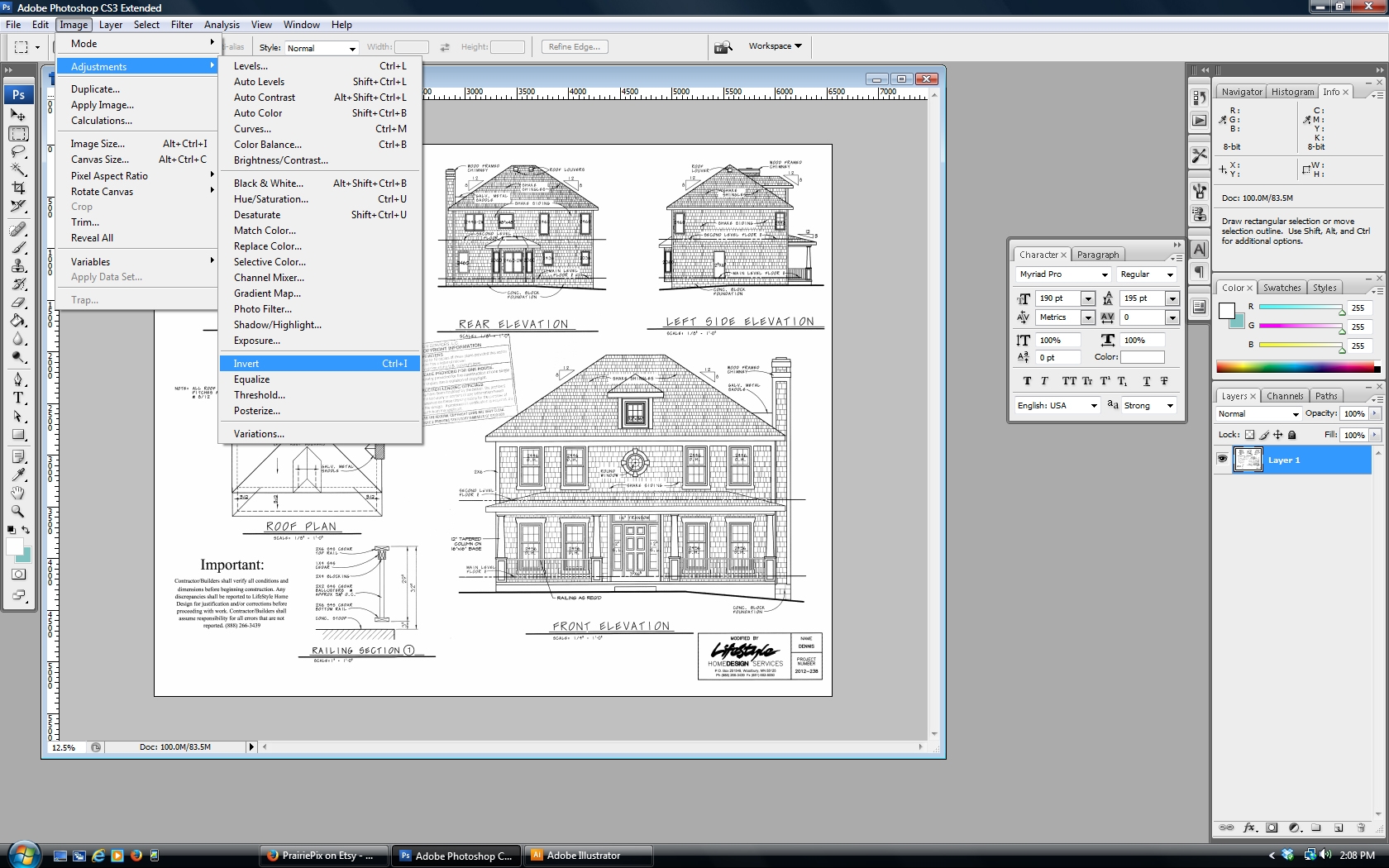
Task: Switch to the Paragraph tab
Action: [1097, 255]
